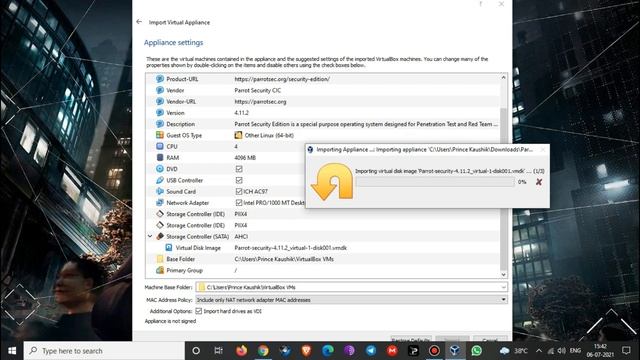Click the Base Folder path value
The width and height of the screenshot is (640, 360).
point(284,259)
